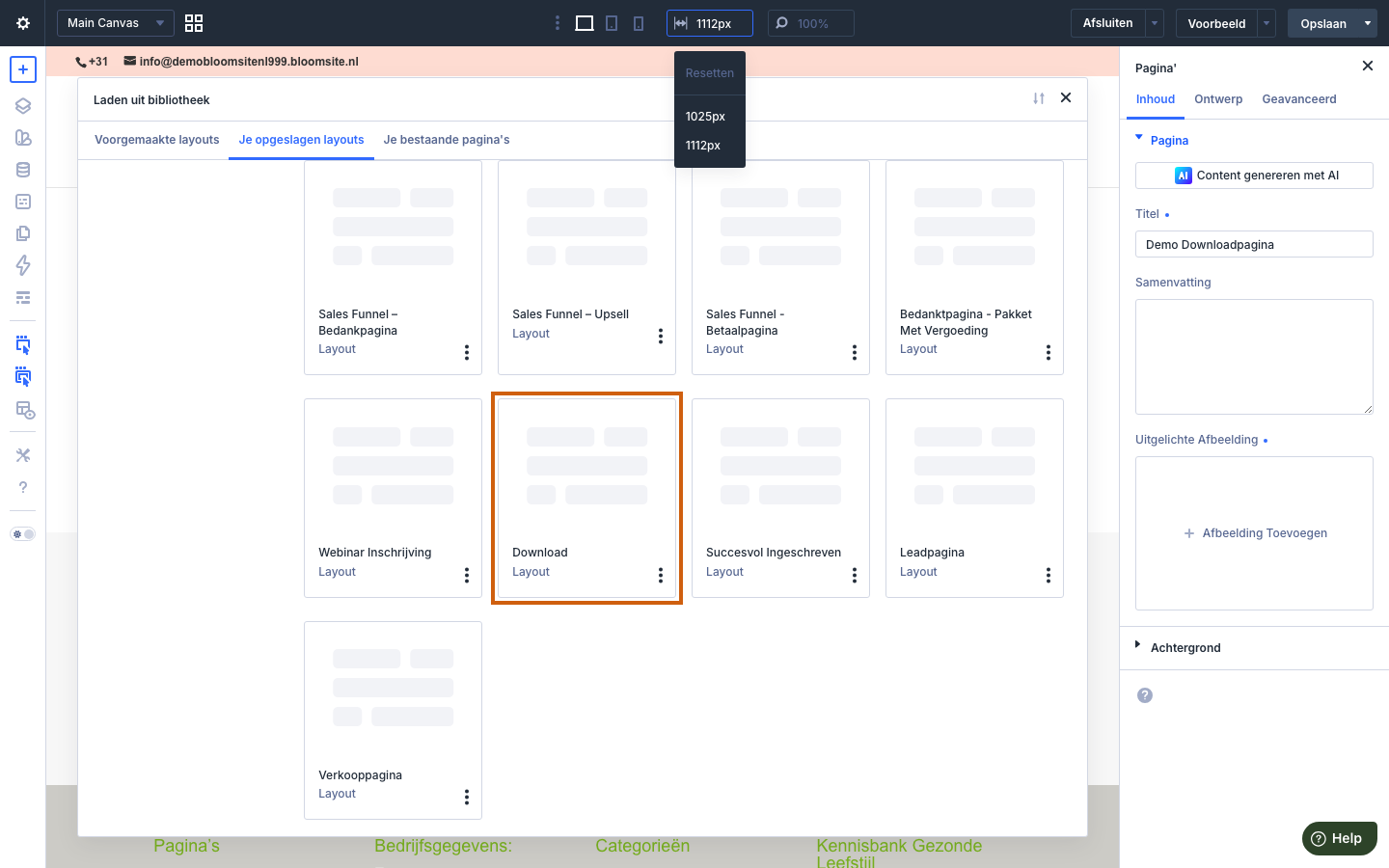The image size is (1389, 868).
Task: Open the grid view of canvases
Action: point(194,23)
